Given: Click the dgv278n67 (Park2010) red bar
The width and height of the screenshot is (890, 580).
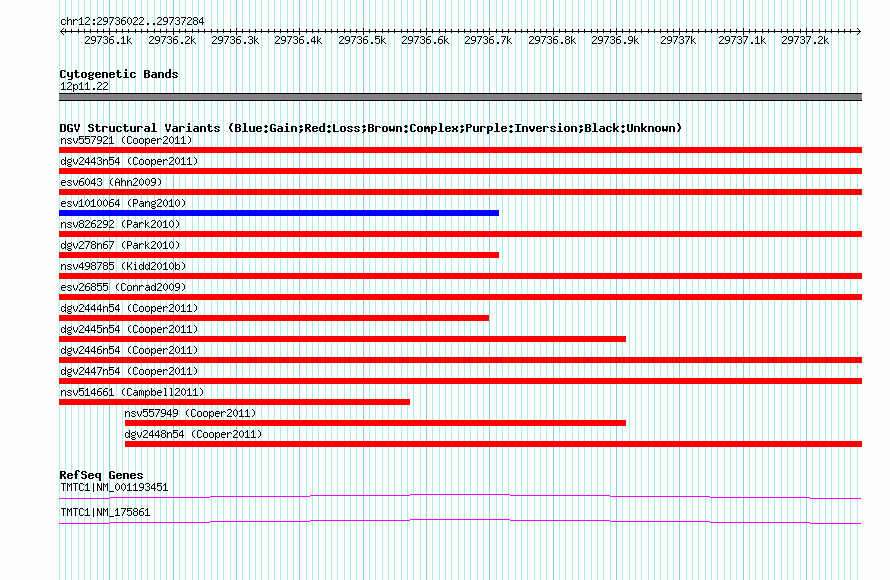Looking at the screenshot, I should pos(279,255).
